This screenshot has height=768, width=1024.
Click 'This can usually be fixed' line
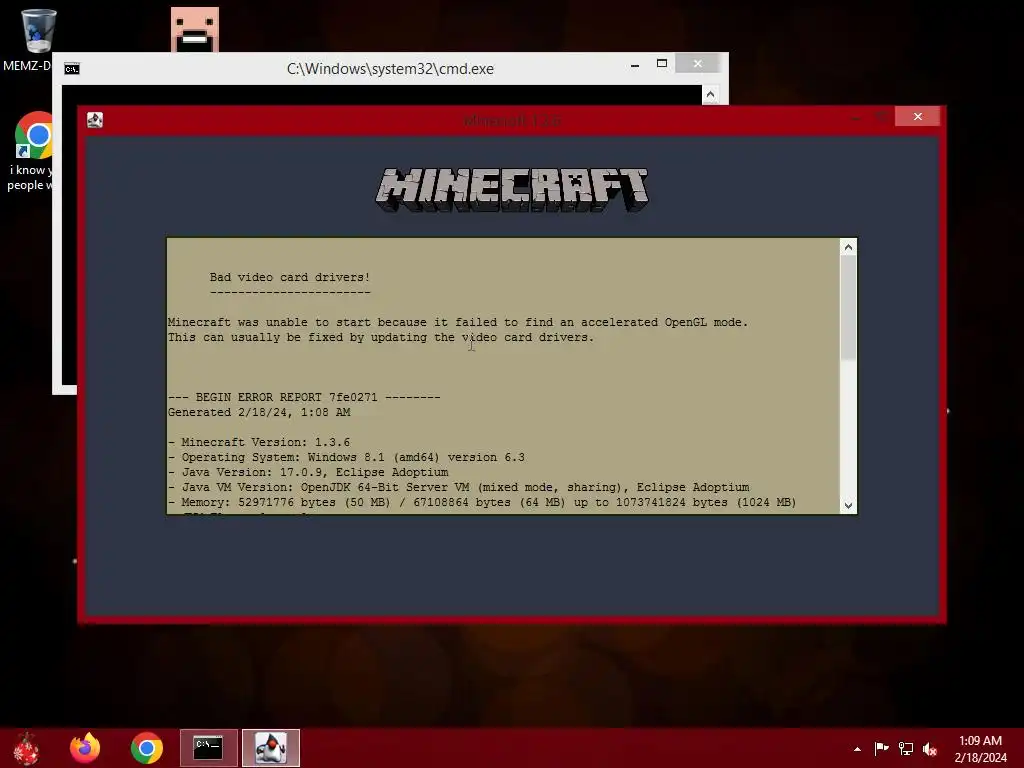pos(381,337)
